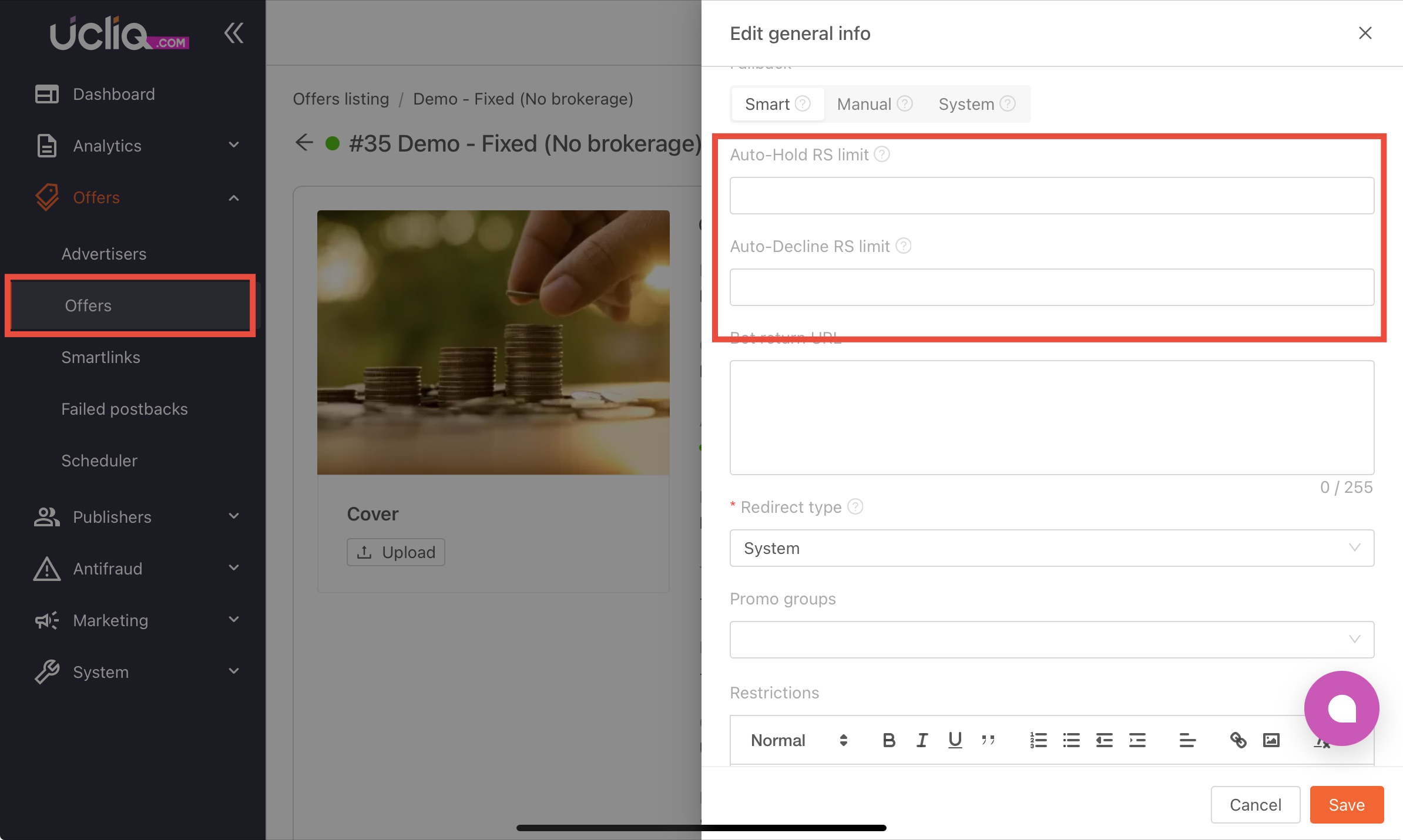Insert numbered list in Restrictions editor
Screen dimensions: 1403x840
click(x=1038, y=740)
